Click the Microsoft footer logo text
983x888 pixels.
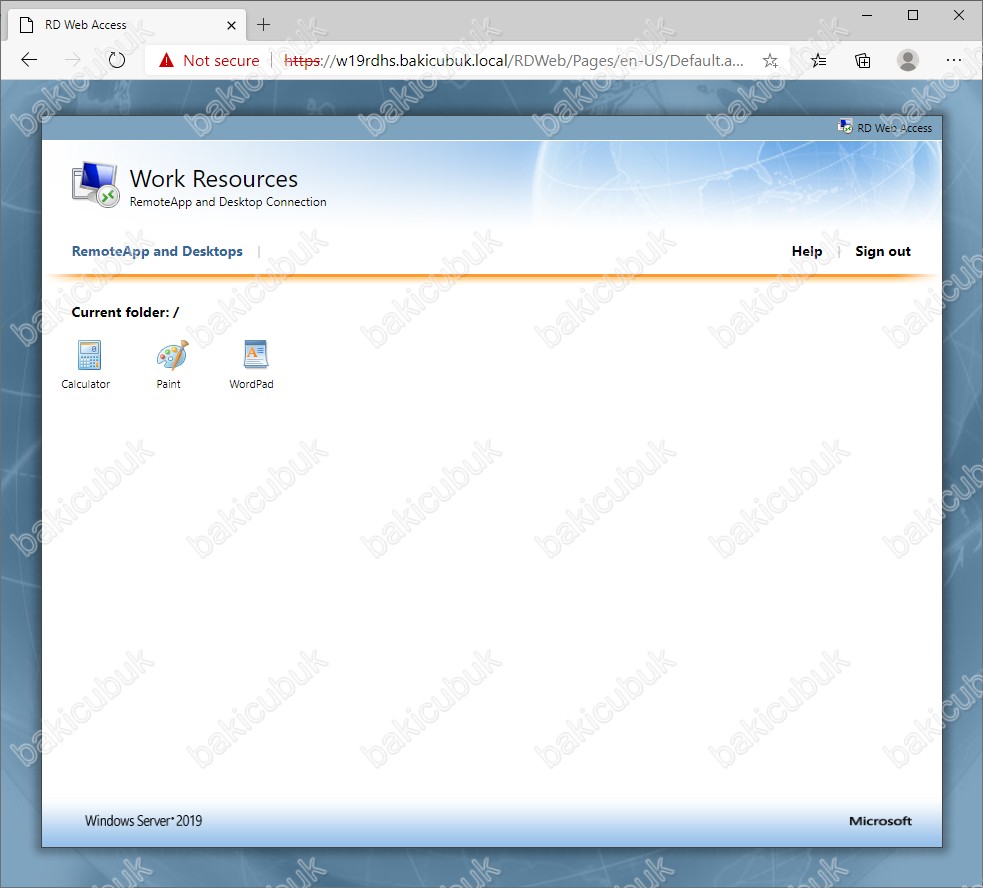click(880, 821)
